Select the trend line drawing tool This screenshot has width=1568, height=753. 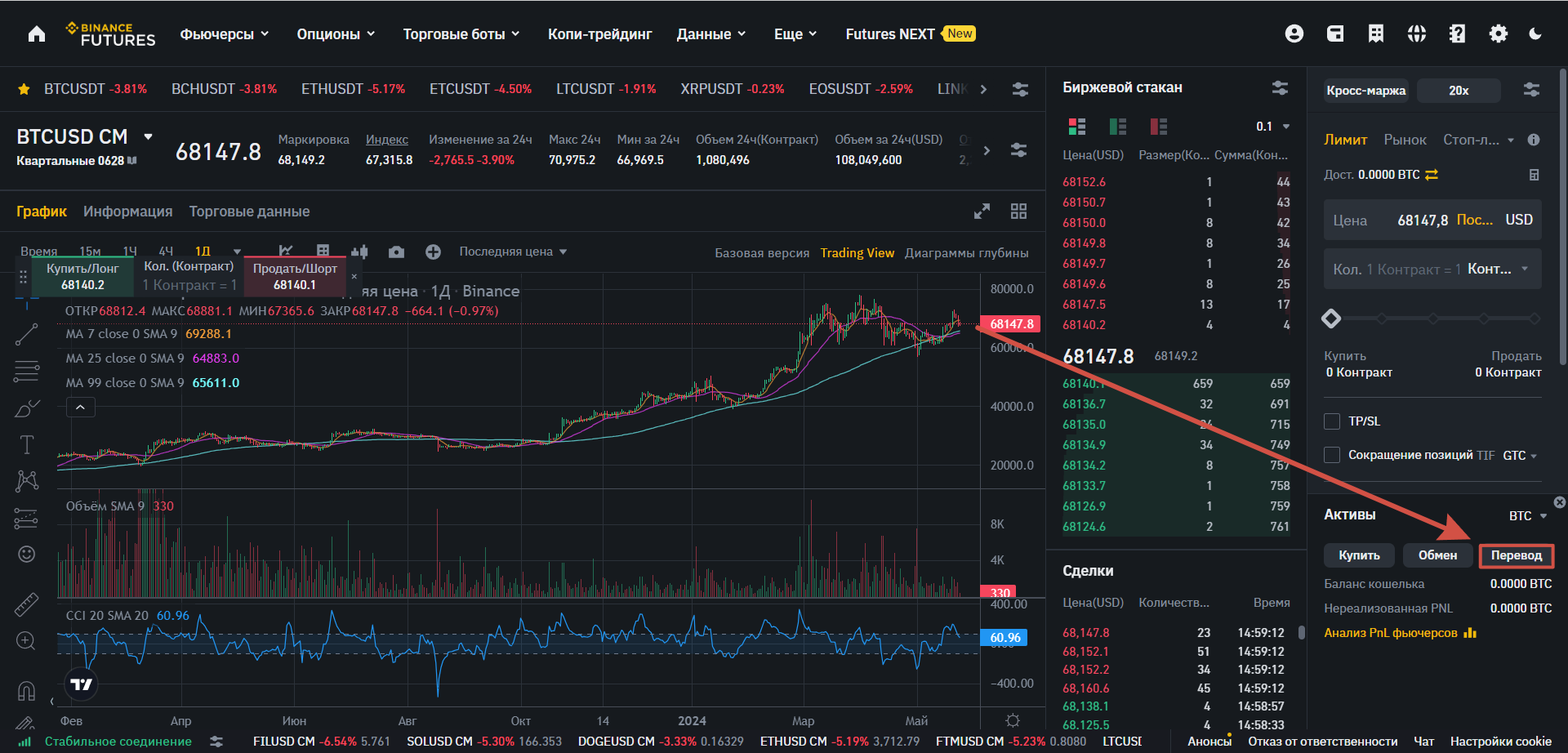point(26,334)
